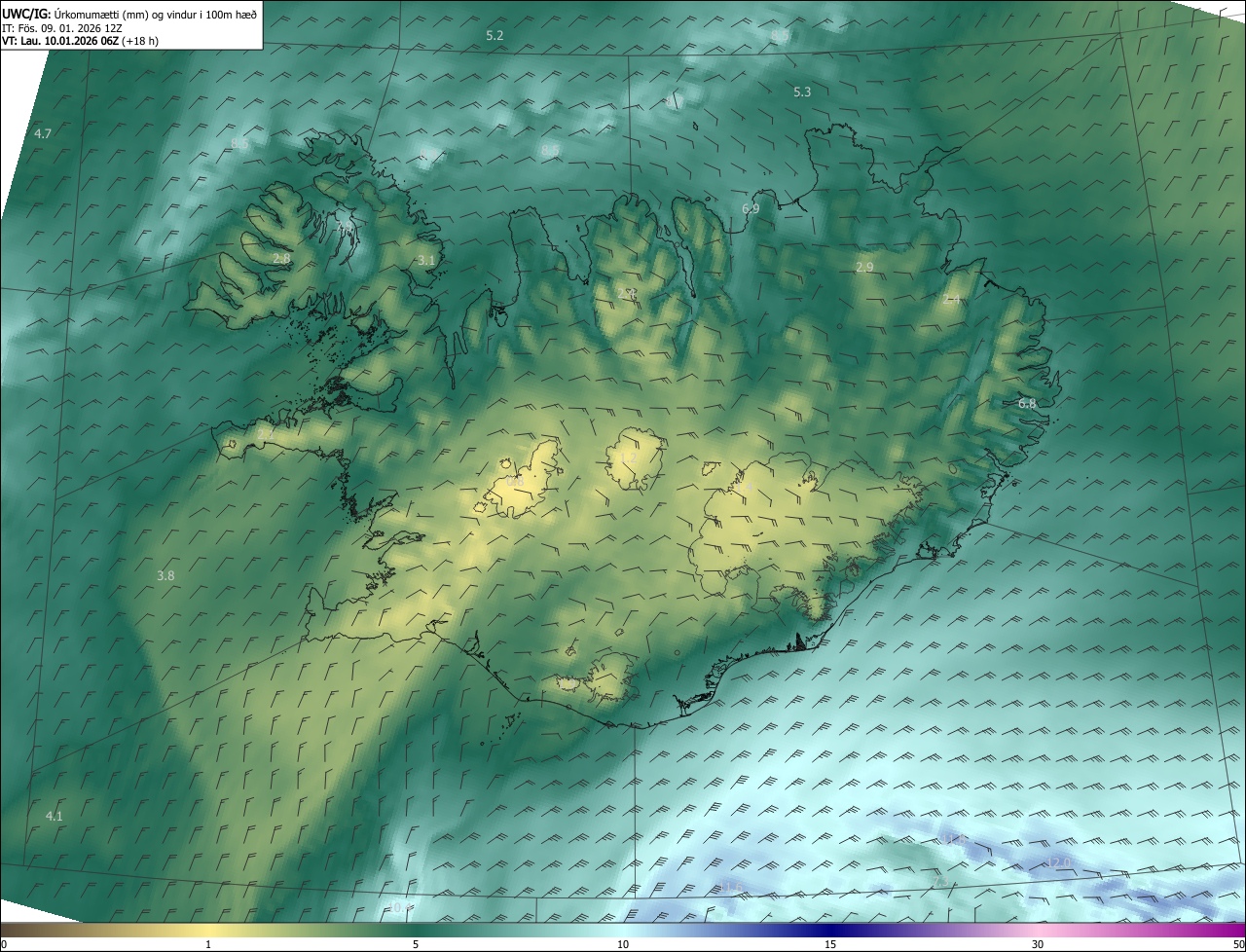Select the 11.8 value label
Viewport: 1246px width, 952px height.
point(952,838)
